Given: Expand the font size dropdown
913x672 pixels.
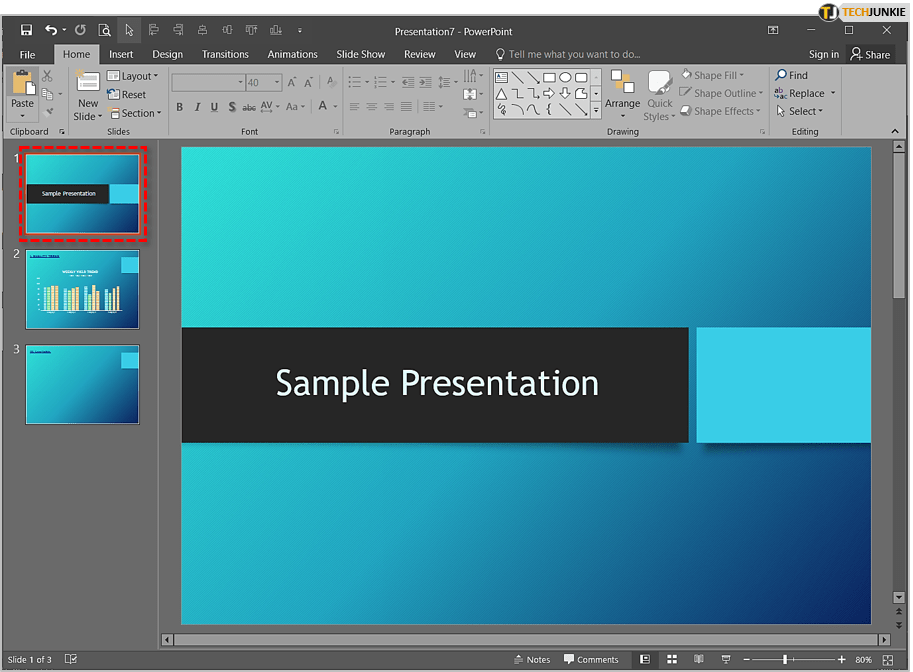Looking at the screenshot, I should pos(277,83).
